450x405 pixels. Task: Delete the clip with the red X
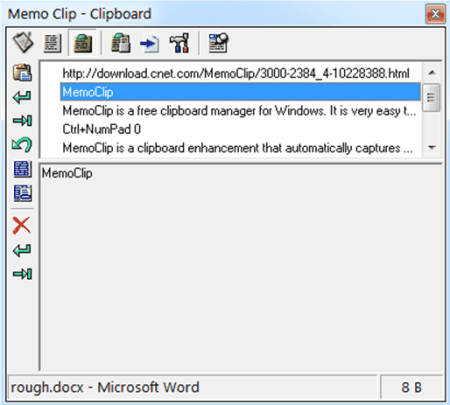(22, 225)
